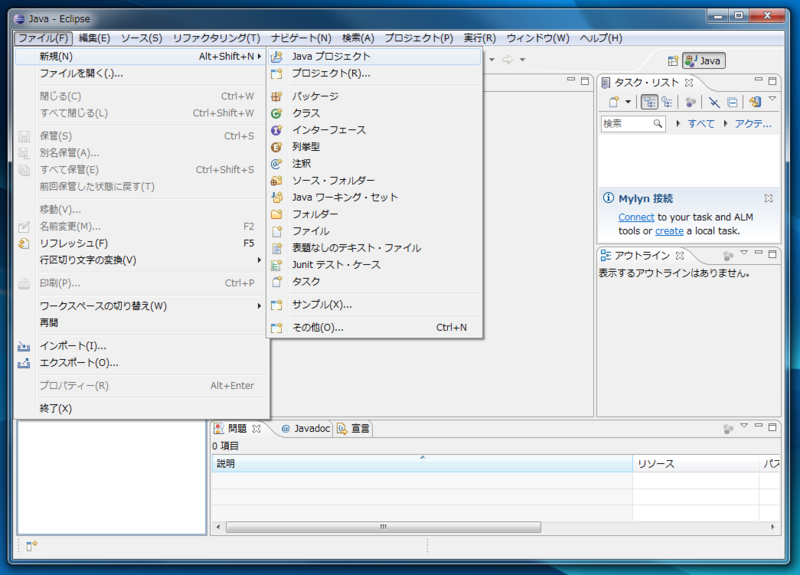Close the Mylyn 接続 notice
Screen dimensions: 800x575
[768, 198]
